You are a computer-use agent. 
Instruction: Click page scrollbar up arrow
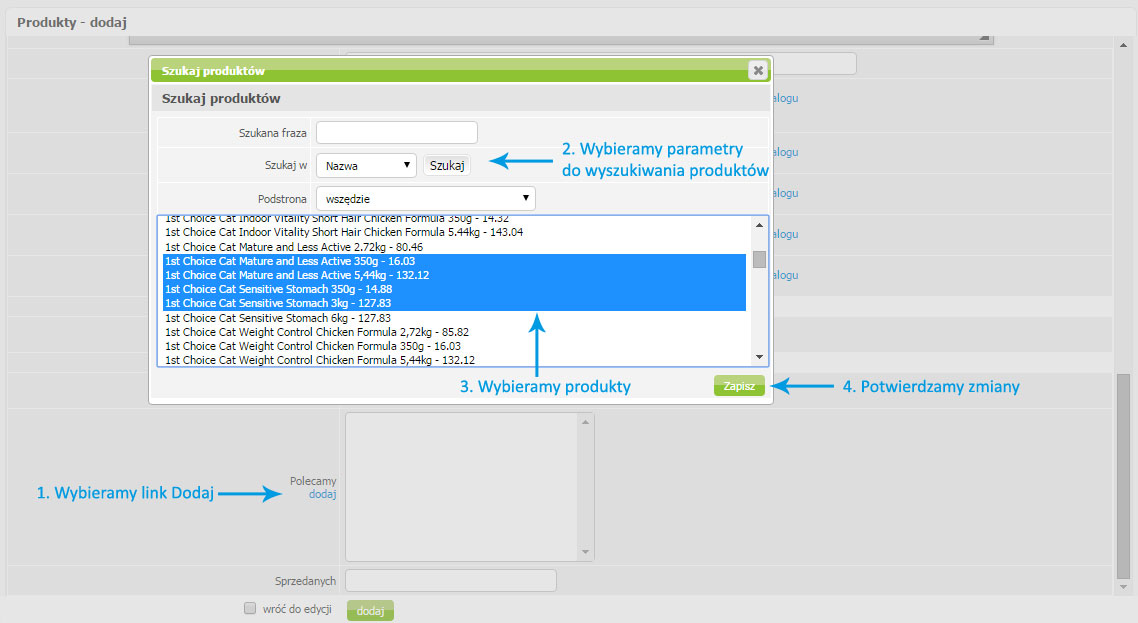tap(1123, 45)
